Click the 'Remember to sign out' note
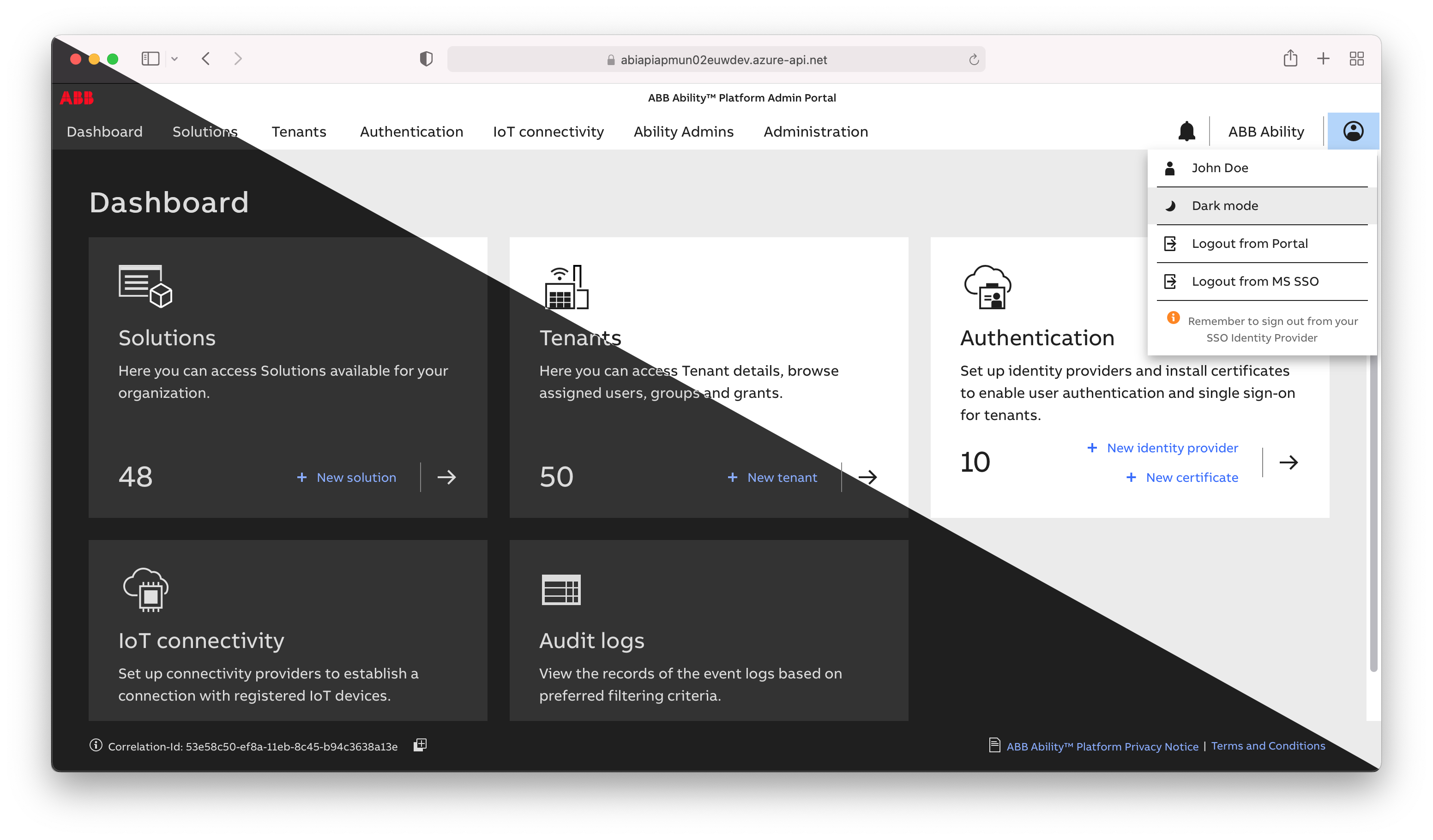Screen dimensions: 1433x840 (x=1273, y=330)
